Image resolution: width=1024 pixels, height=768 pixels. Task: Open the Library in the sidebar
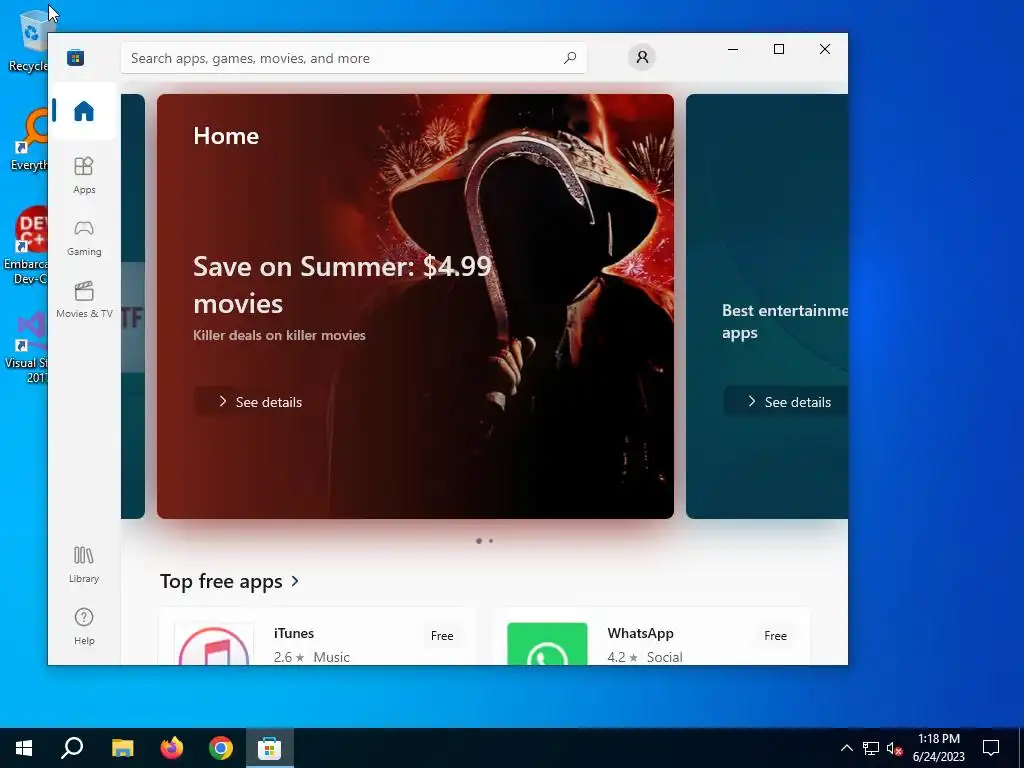(x=84, y=565)
